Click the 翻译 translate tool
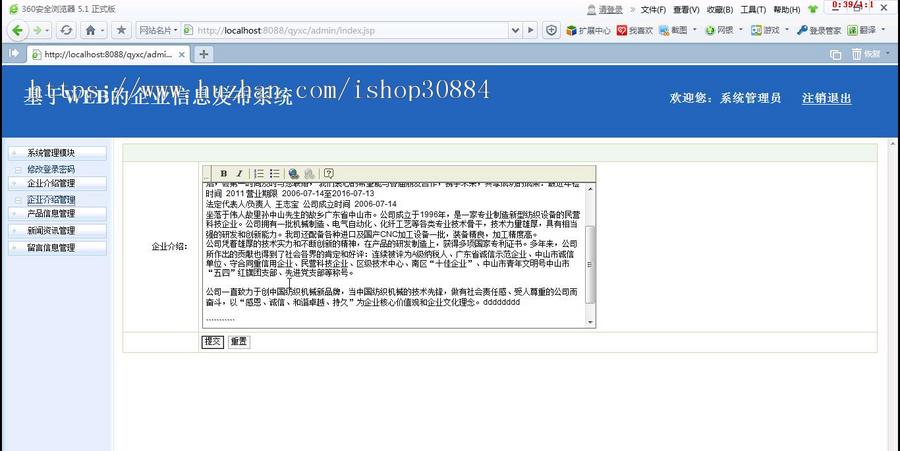 pos(862,30)
